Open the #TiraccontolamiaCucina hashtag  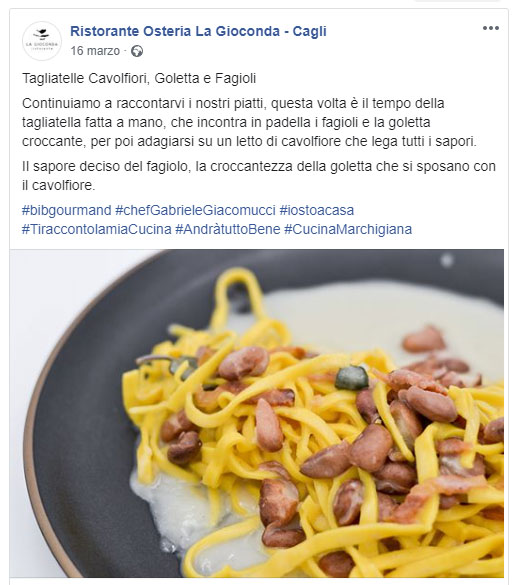97,229
